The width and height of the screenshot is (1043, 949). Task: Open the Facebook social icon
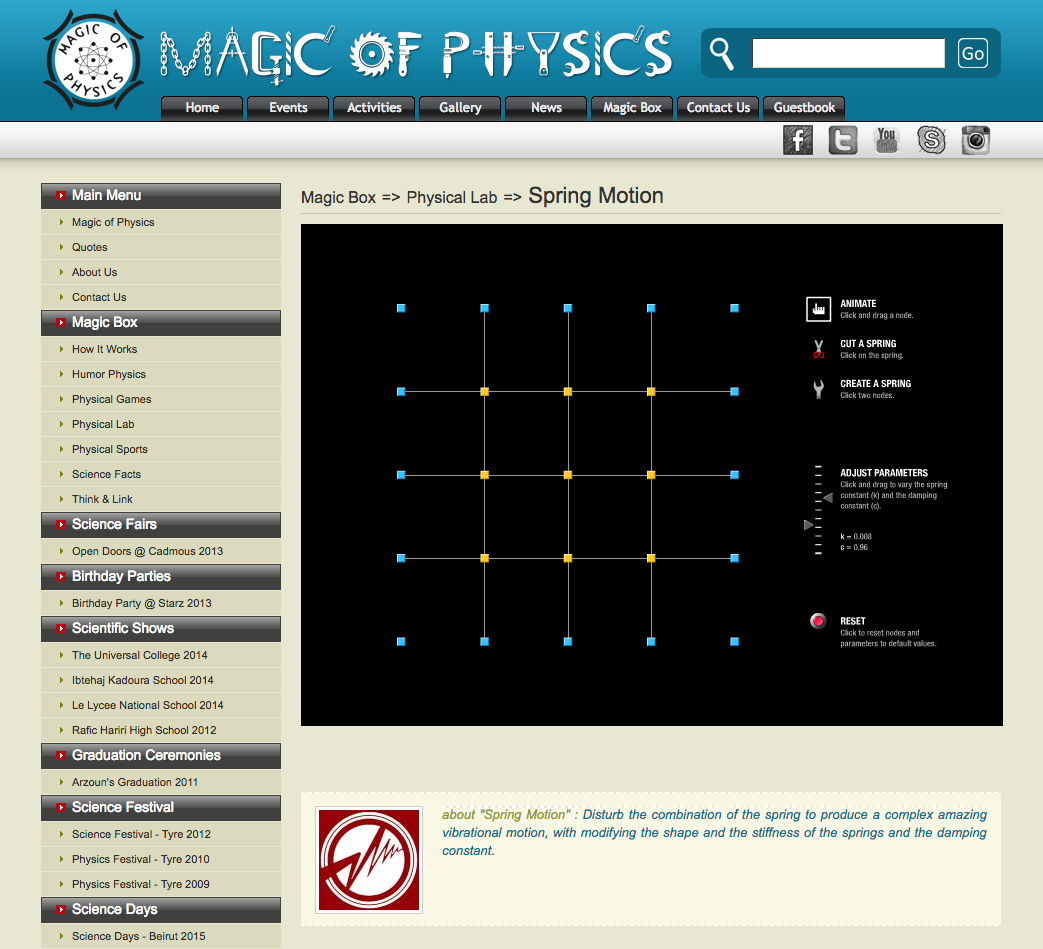797,140
